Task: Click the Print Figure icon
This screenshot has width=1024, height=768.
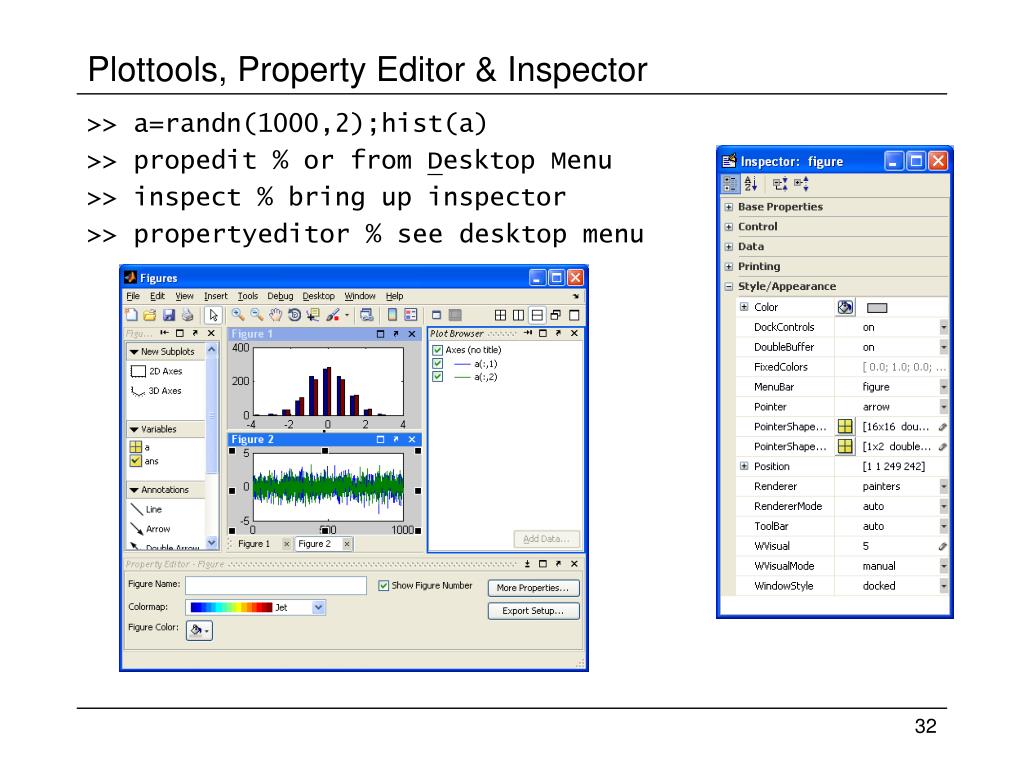Action: 187,315
